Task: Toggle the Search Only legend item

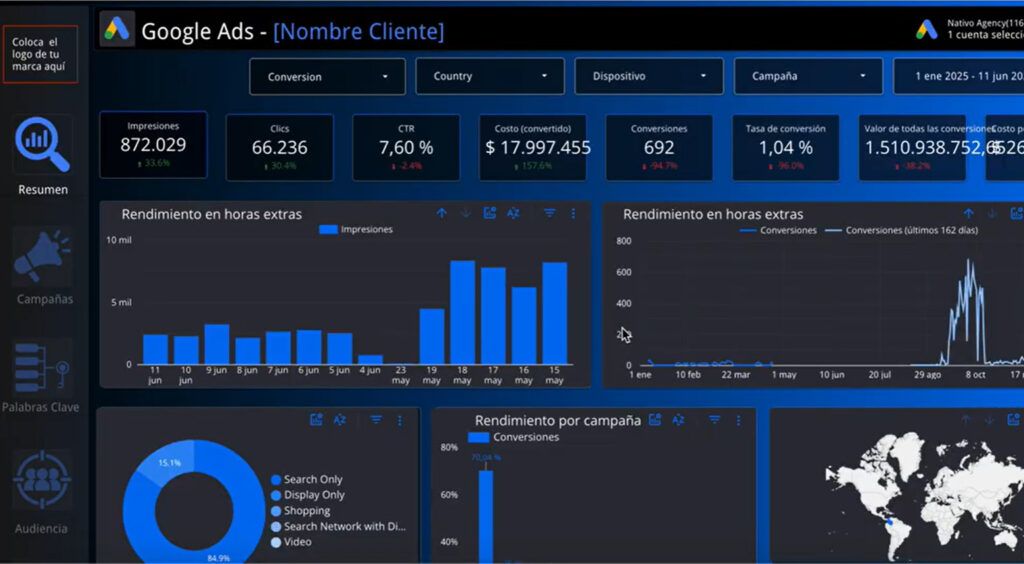Action: click(306, 480)
